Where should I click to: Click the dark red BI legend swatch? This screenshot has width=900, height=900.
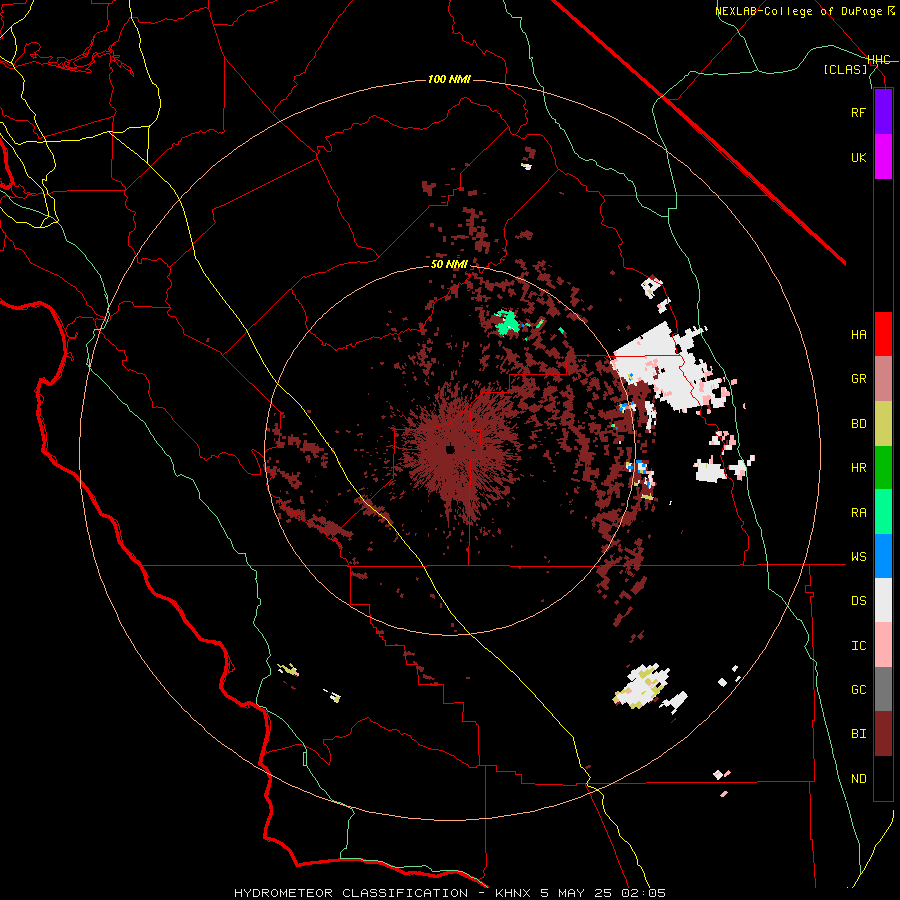(883, 734)
